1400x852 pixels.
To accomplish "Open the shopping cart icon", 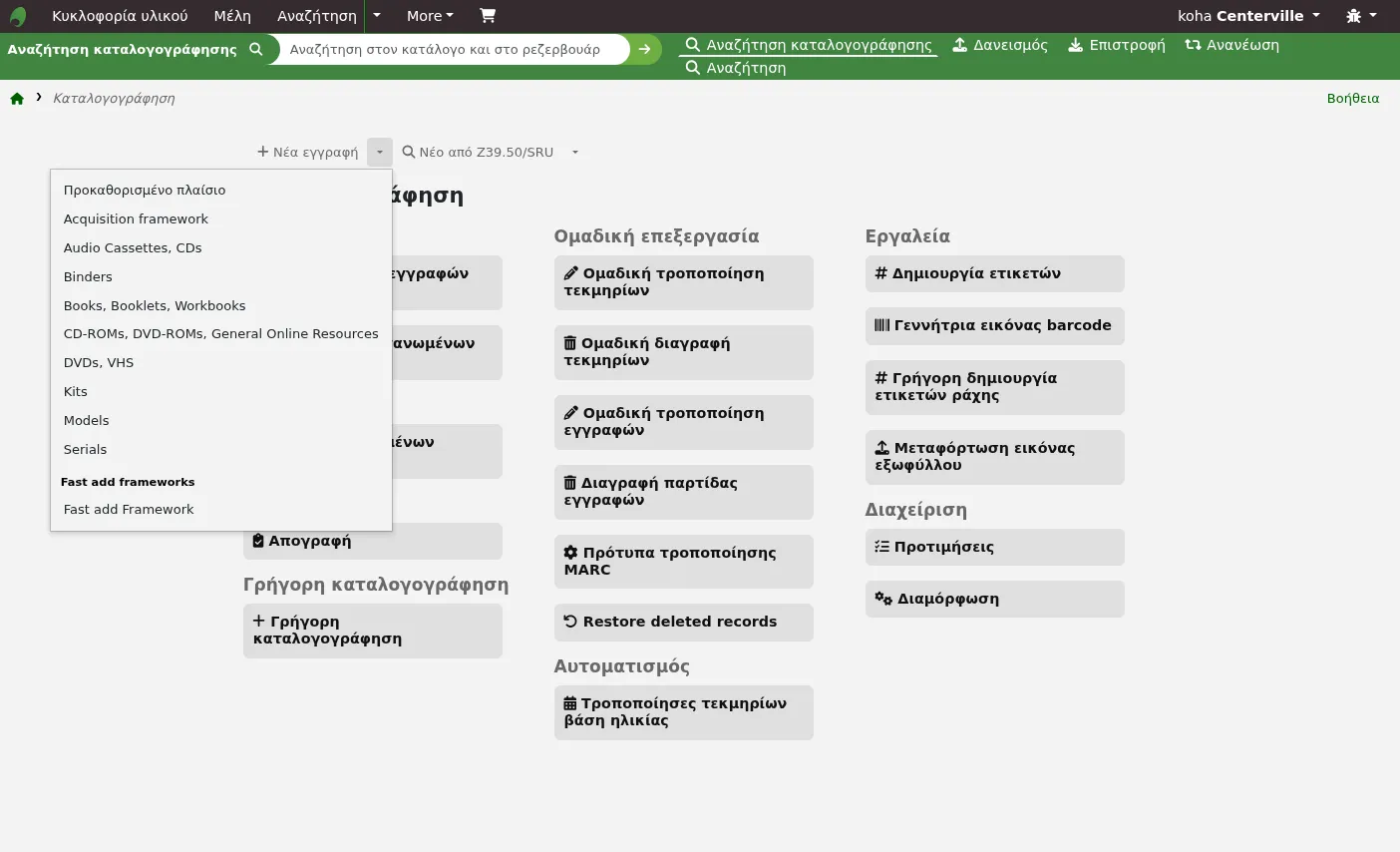I will pyautogui.click(x=487, y=16).
